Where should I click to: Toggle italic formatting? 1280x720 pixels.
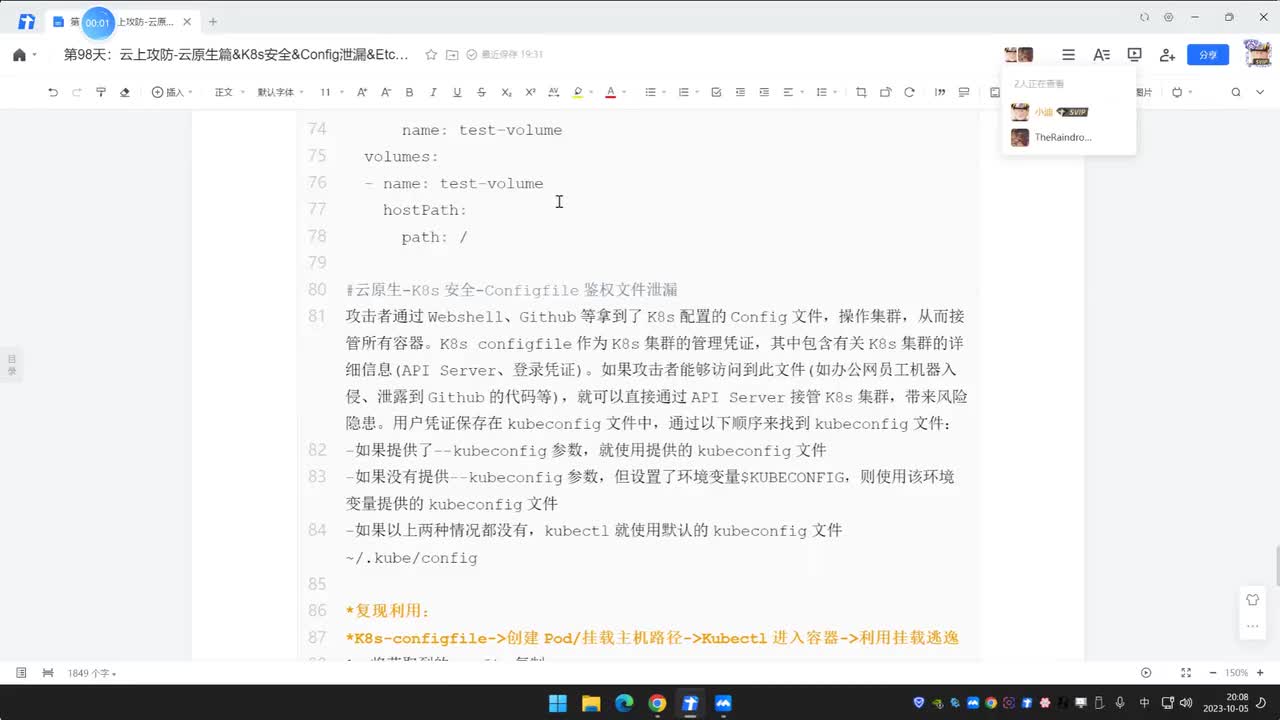[433, 92]
